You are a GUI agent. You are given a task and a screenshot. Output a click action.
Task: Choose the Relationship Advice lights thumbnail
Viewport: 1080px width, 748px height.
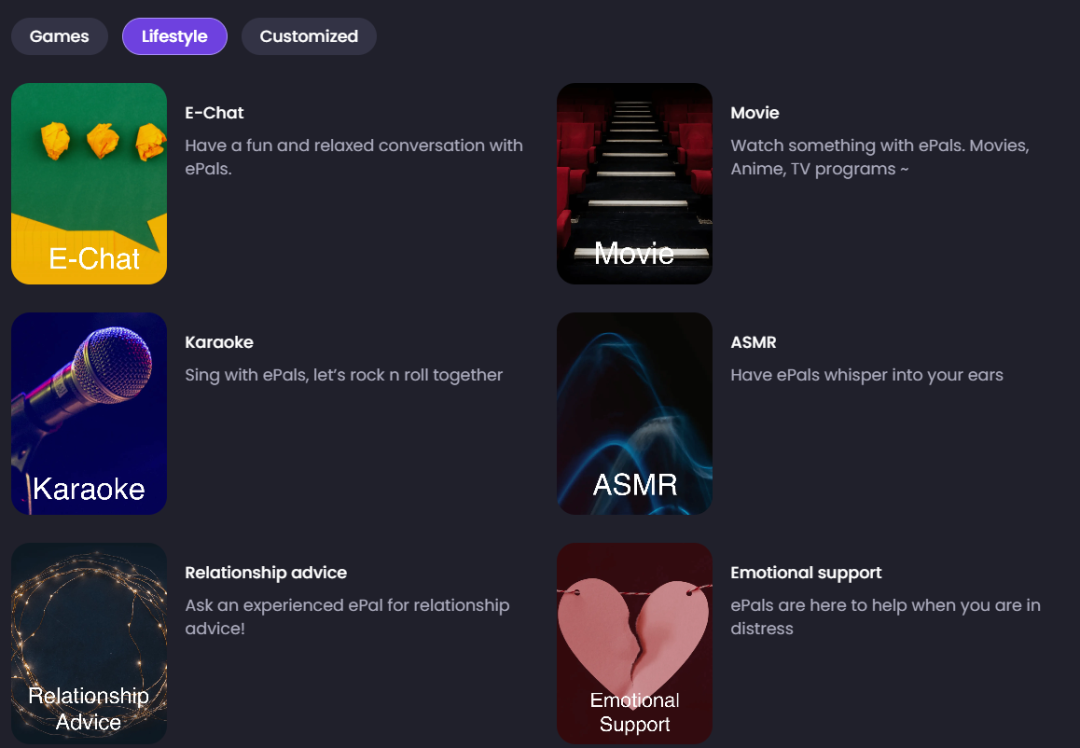pos(89,643)
